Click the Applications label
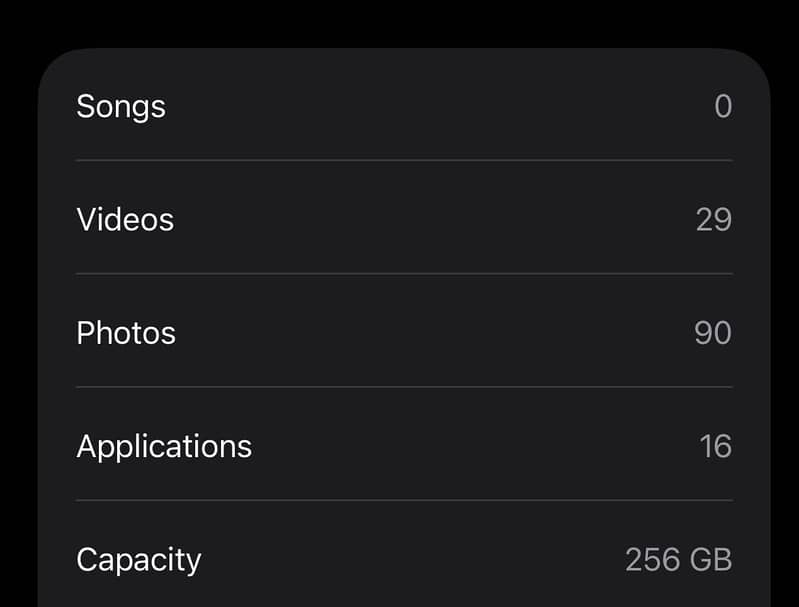Screen dimensions: 799x607 click(164, 445)
